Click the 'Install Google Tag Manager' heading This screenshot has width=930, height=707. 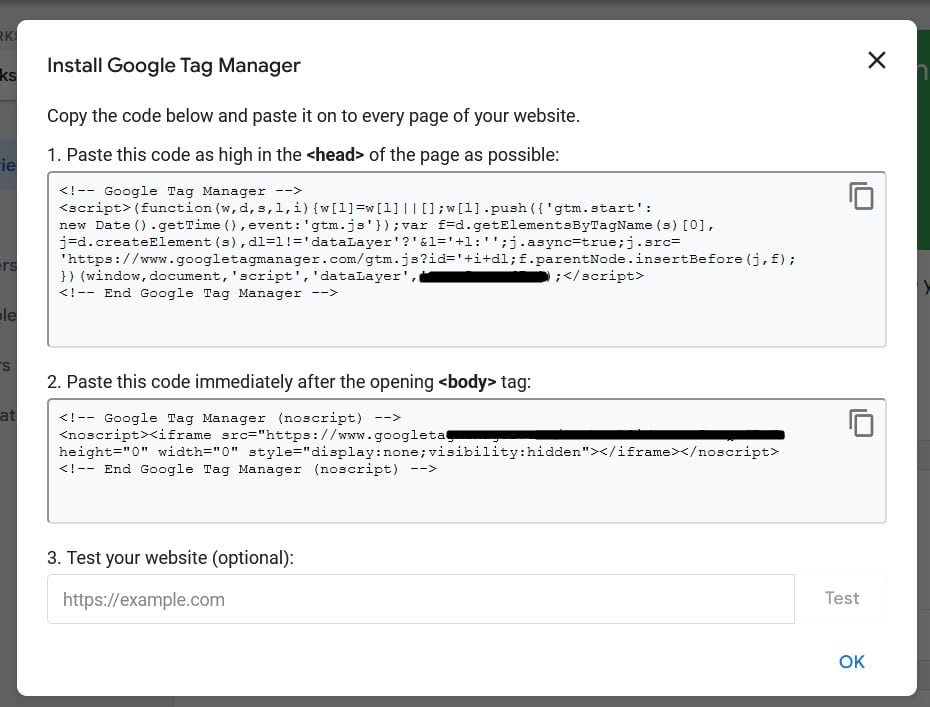(x=174, y=65)
